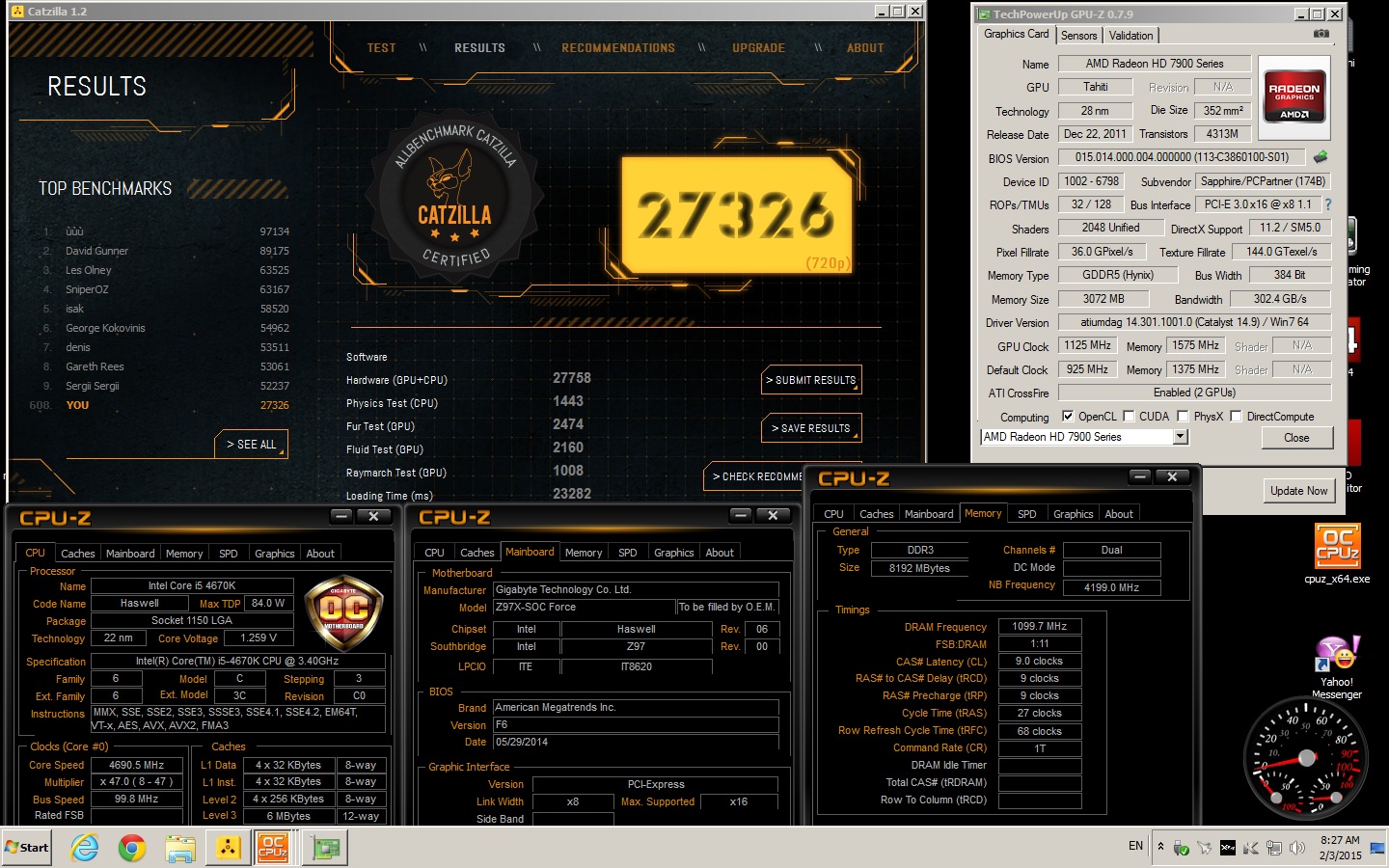
Task: Open the Graphics tab in the middle CPU-Z window
Action: coord(673,553)
